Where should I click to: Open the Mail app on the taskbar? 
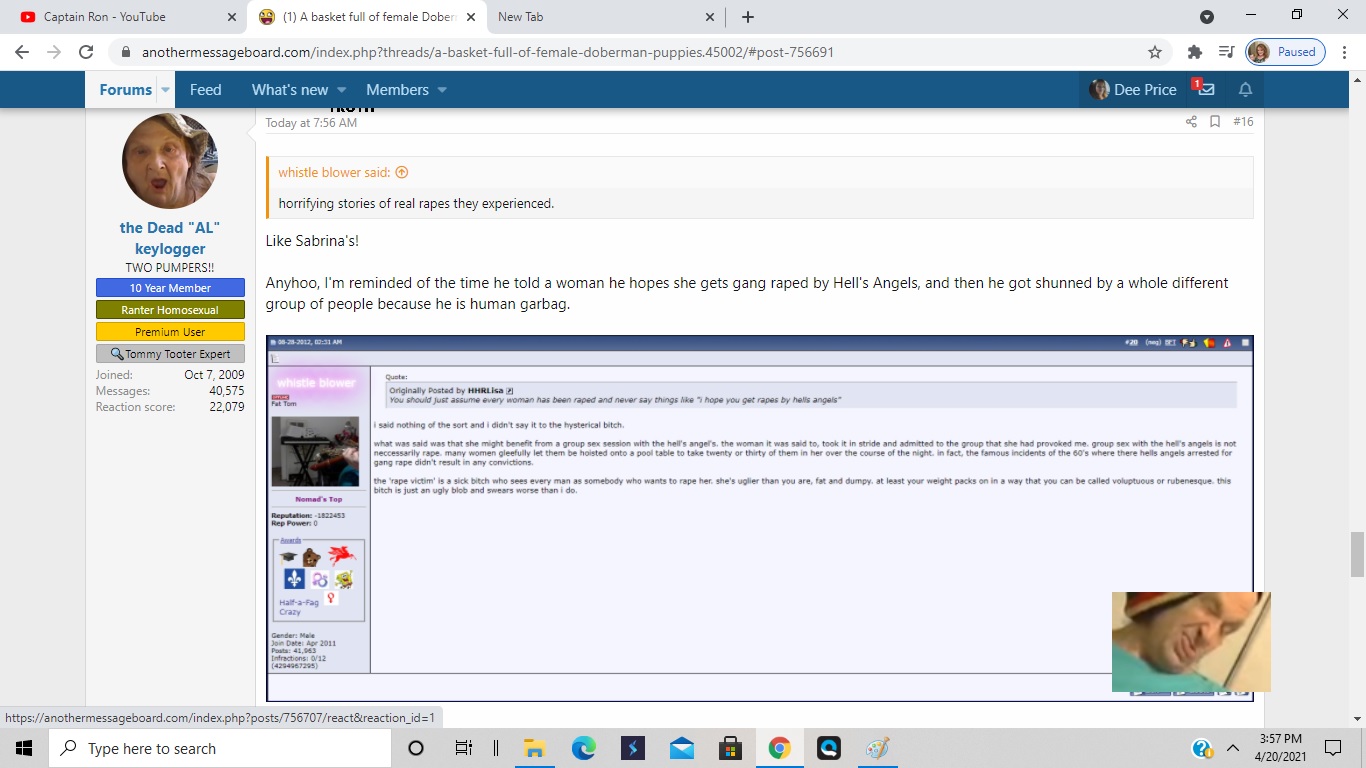[682, 748]
